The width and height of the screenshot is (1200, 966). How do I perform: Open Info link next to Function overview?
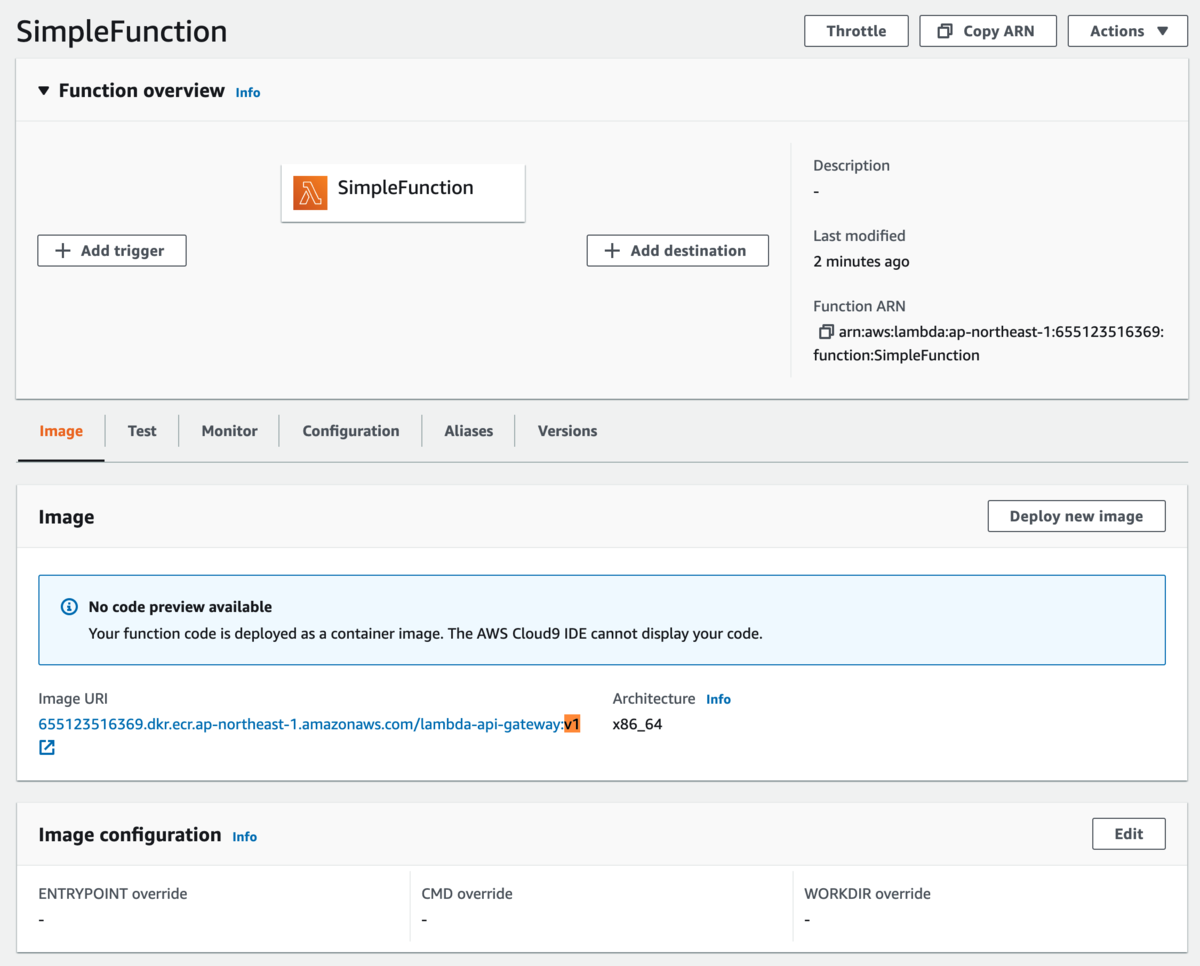point(248,92)
